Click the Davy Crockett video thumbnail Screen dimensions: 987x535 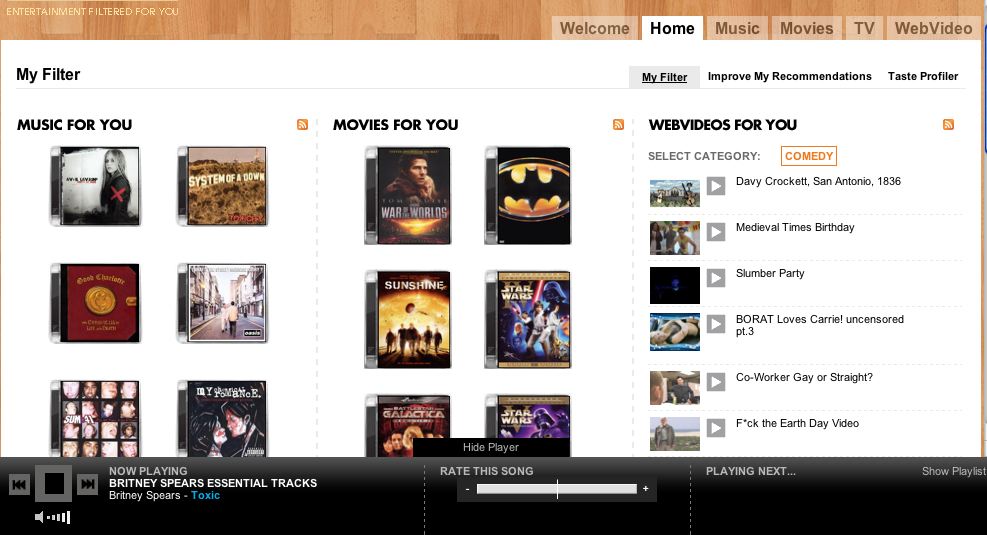click(x=675, y=193)
